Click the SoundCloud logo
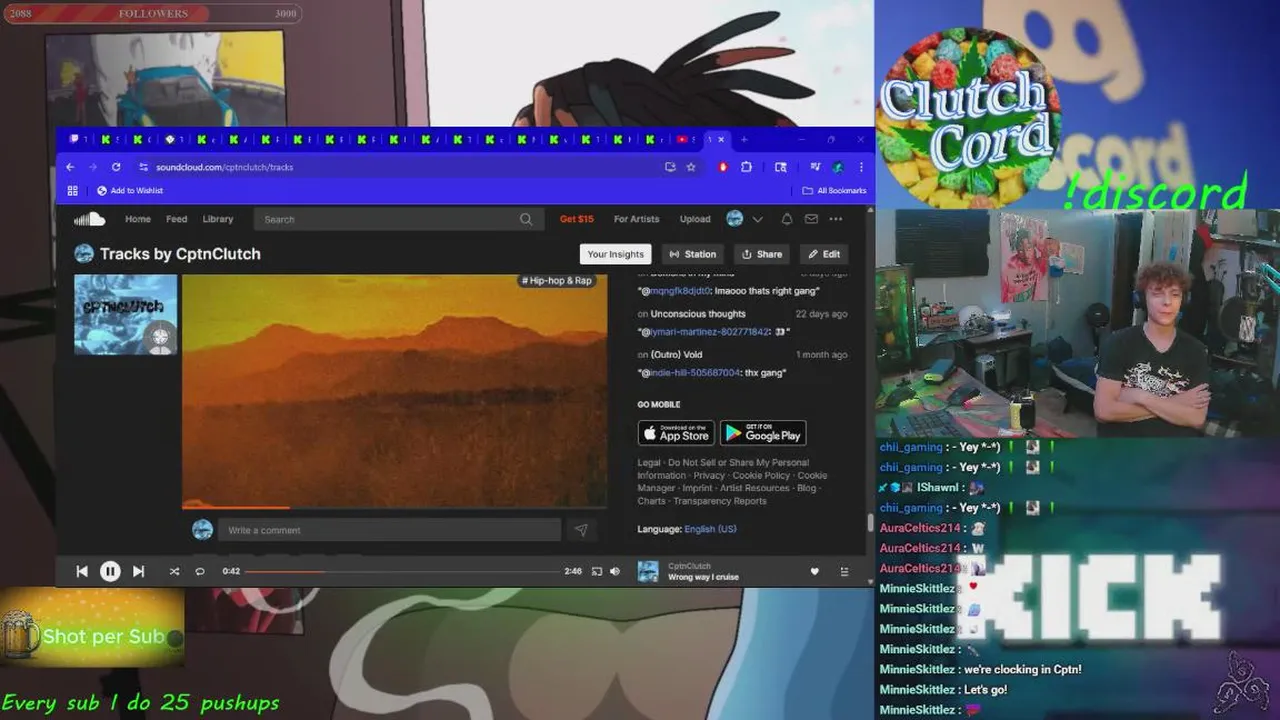Screen dimensions: 1280x720 click(89, 219)
